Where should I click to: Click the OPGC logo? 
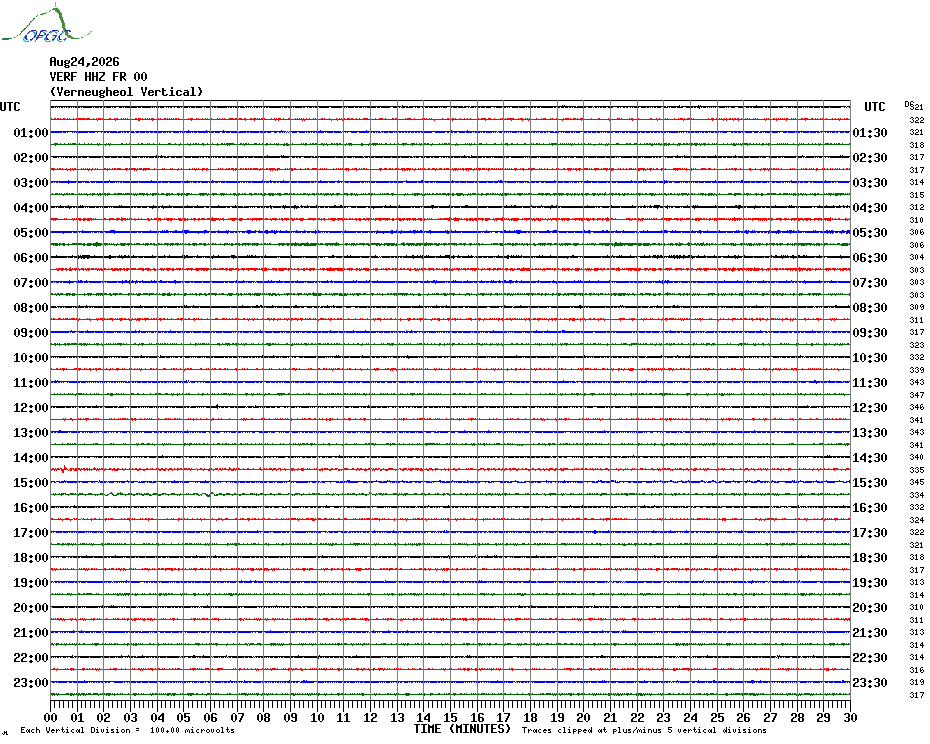(x=47, y=24)
